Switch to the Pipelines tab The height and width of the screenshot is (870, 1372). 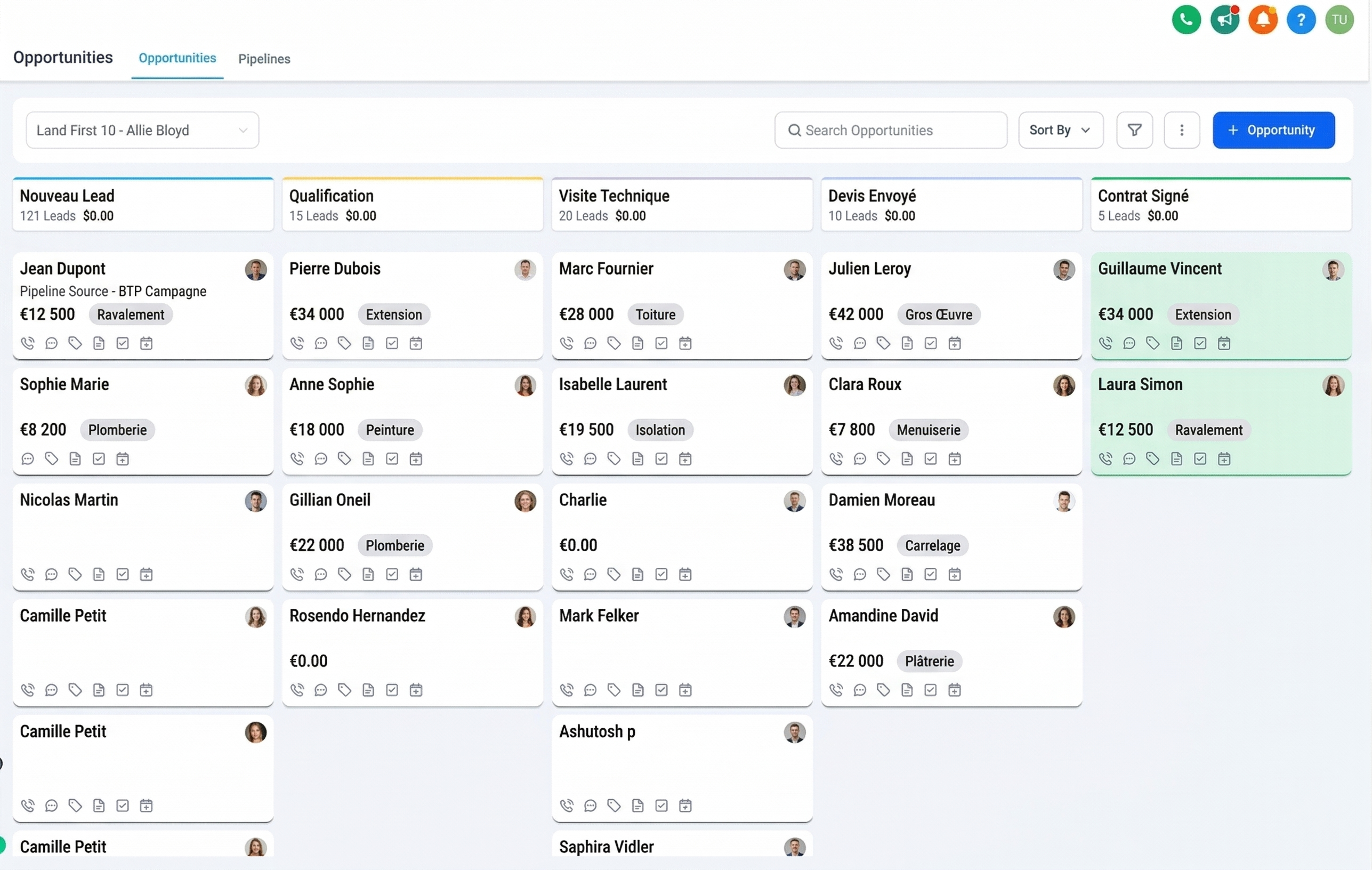coord(264,59)
